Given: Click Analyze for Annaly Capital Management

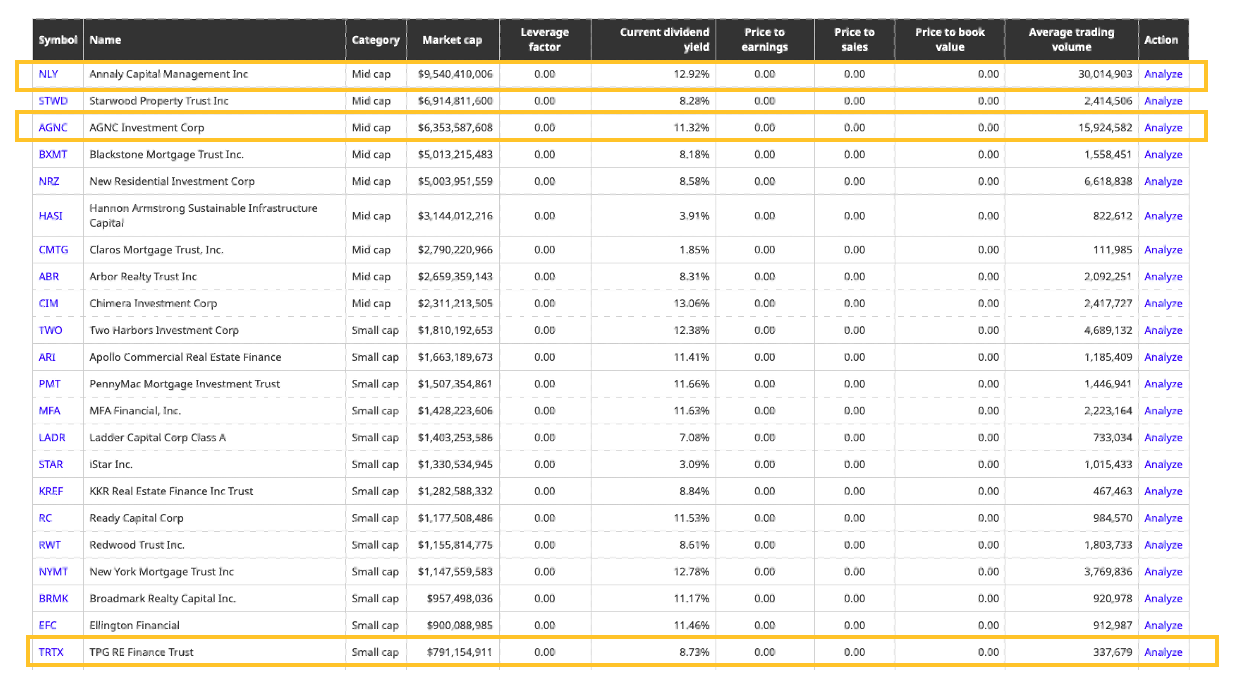Looking at the screenshot, I should click(x=1163, y=74).
